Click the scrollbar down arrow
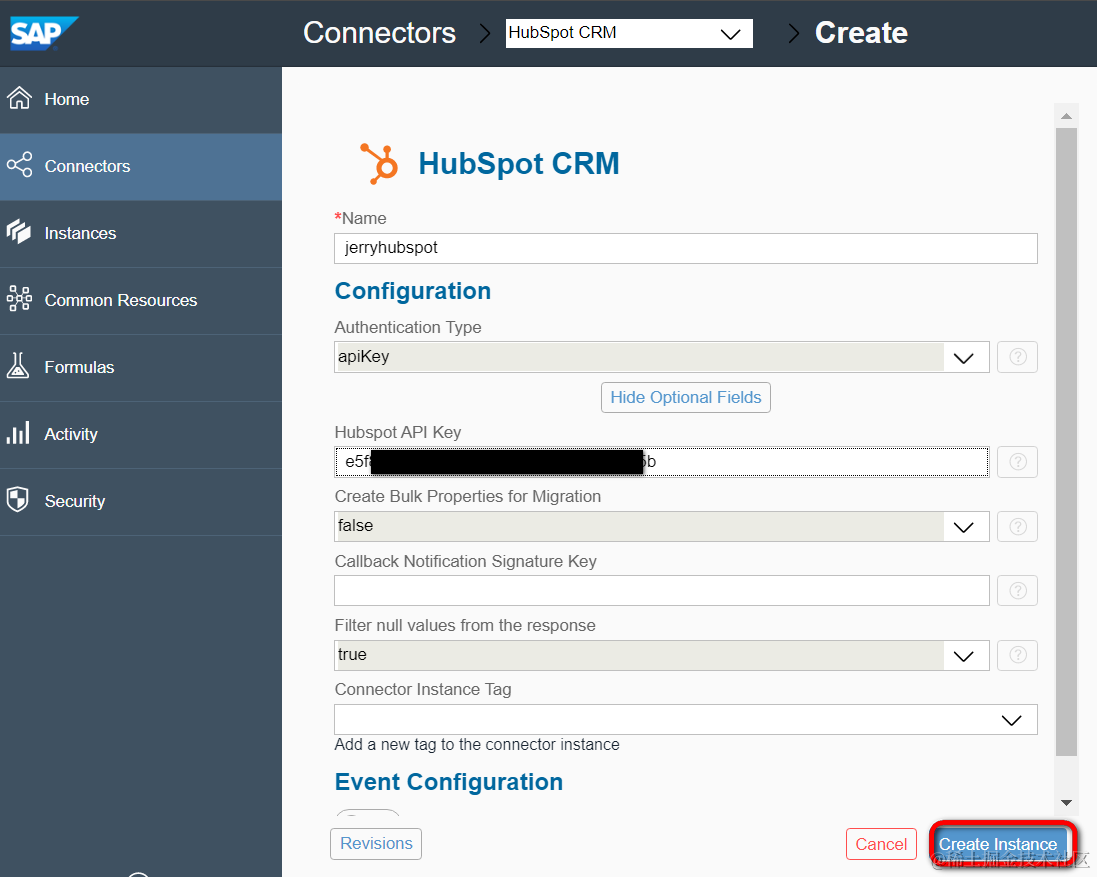The height and width of the screenshot is (877, 1097). (1066, 803)
